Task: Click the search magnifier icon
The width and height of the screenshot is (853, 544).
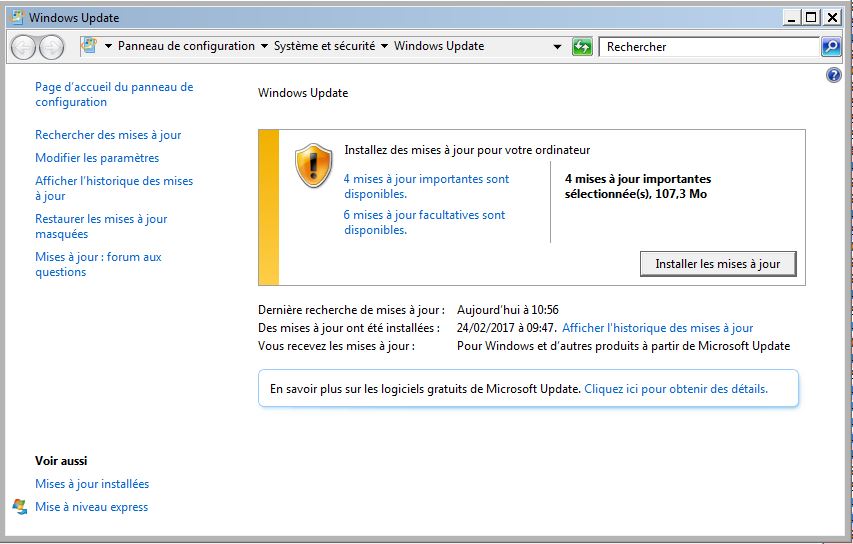Action: click(831, 47)
